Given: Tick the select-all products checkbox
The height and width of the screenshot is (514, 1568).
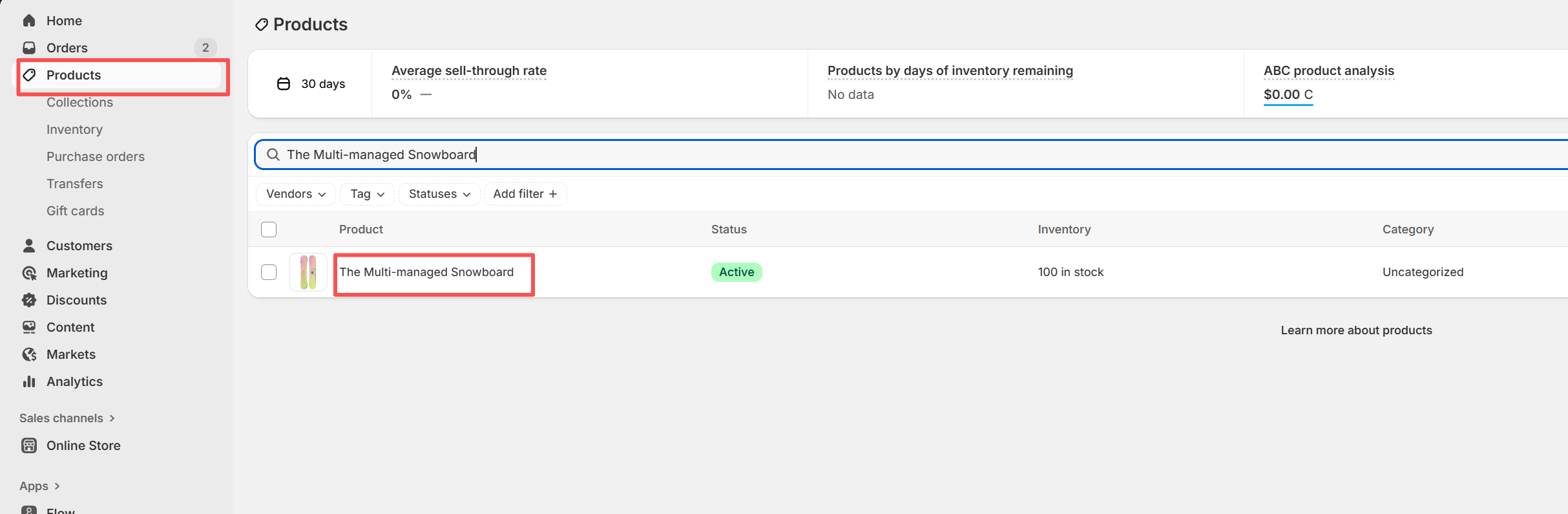Looking at the screenshot, I should [269, 230].
